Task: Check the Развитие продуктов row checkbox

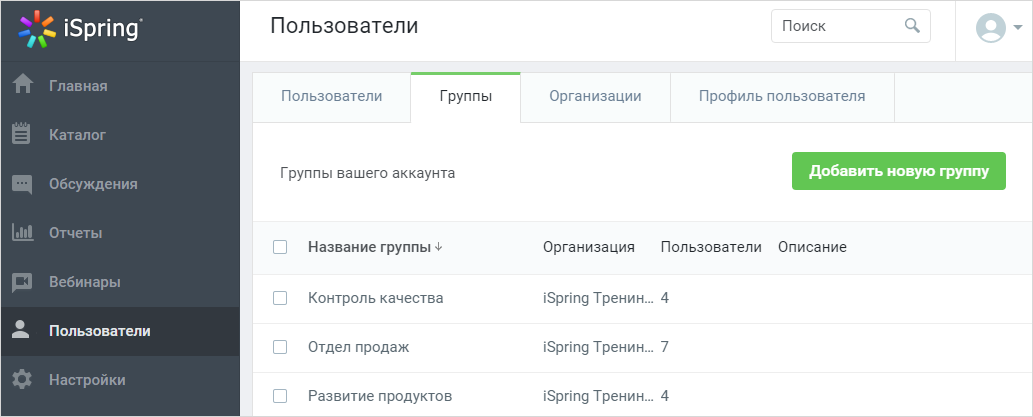Action: [x=280, y=396]
